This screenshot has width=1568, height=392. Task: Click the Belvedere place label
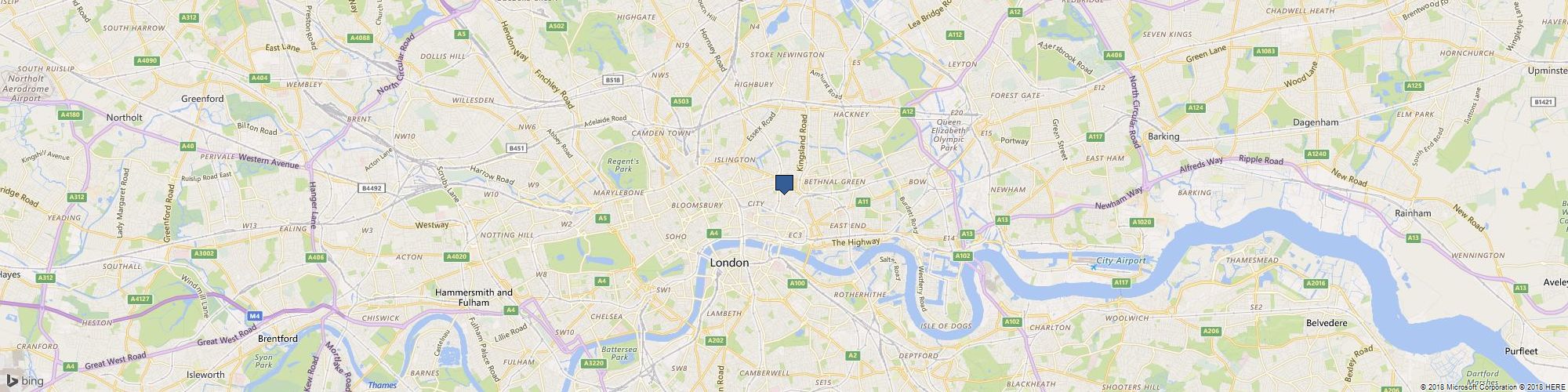pos(1327,323)
